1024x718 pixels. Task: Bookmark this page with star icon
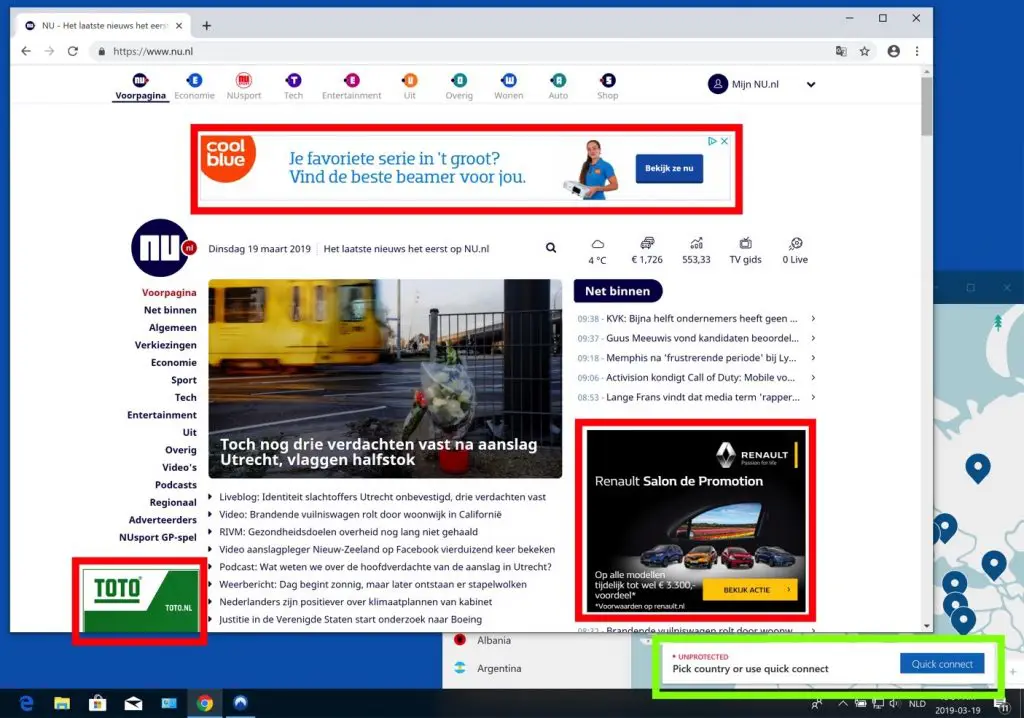pos(865,51)
